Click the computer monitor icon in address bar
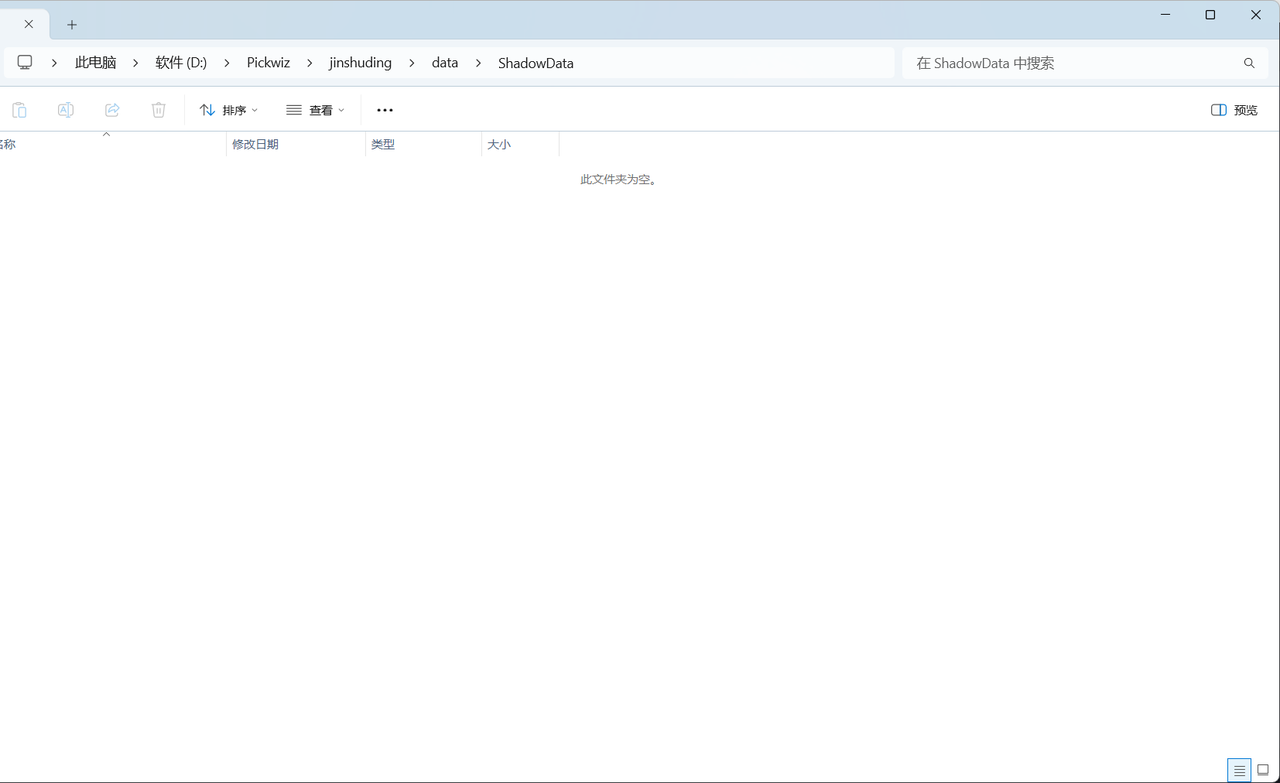This screenshot has width=1280, height=783. pos(25,63)
